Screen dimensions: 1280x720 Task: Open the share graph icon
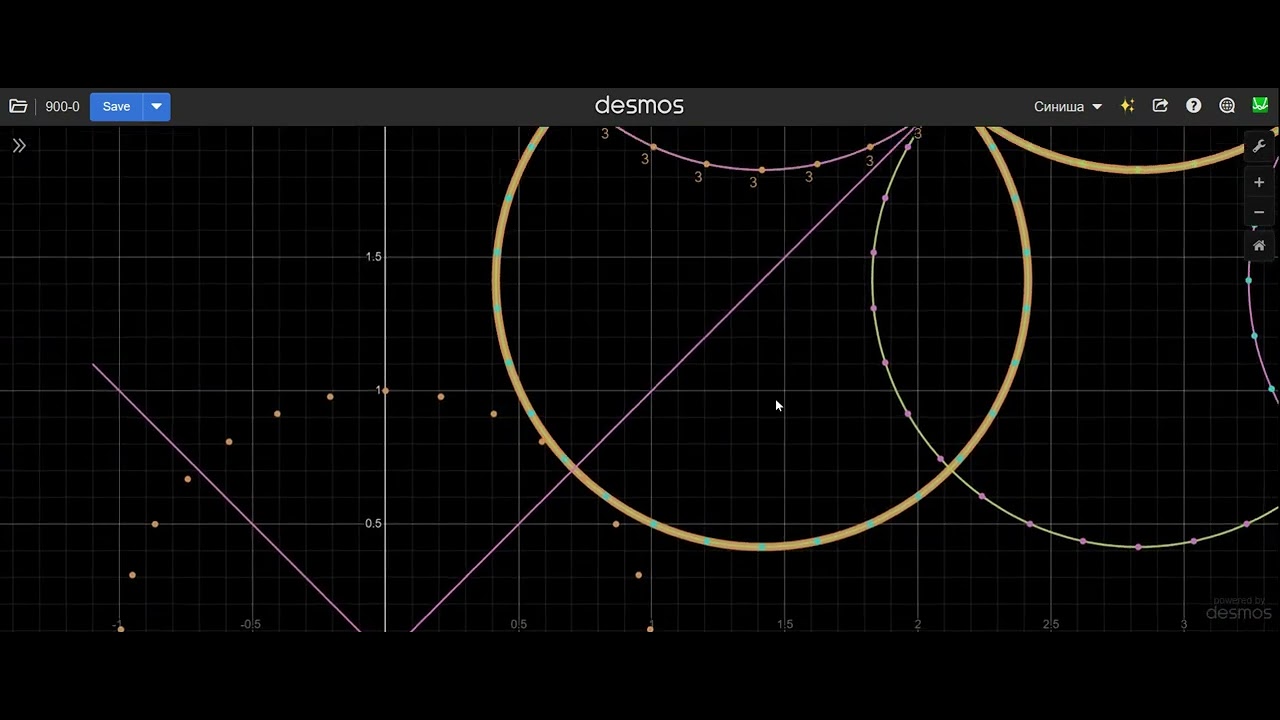1160,106
